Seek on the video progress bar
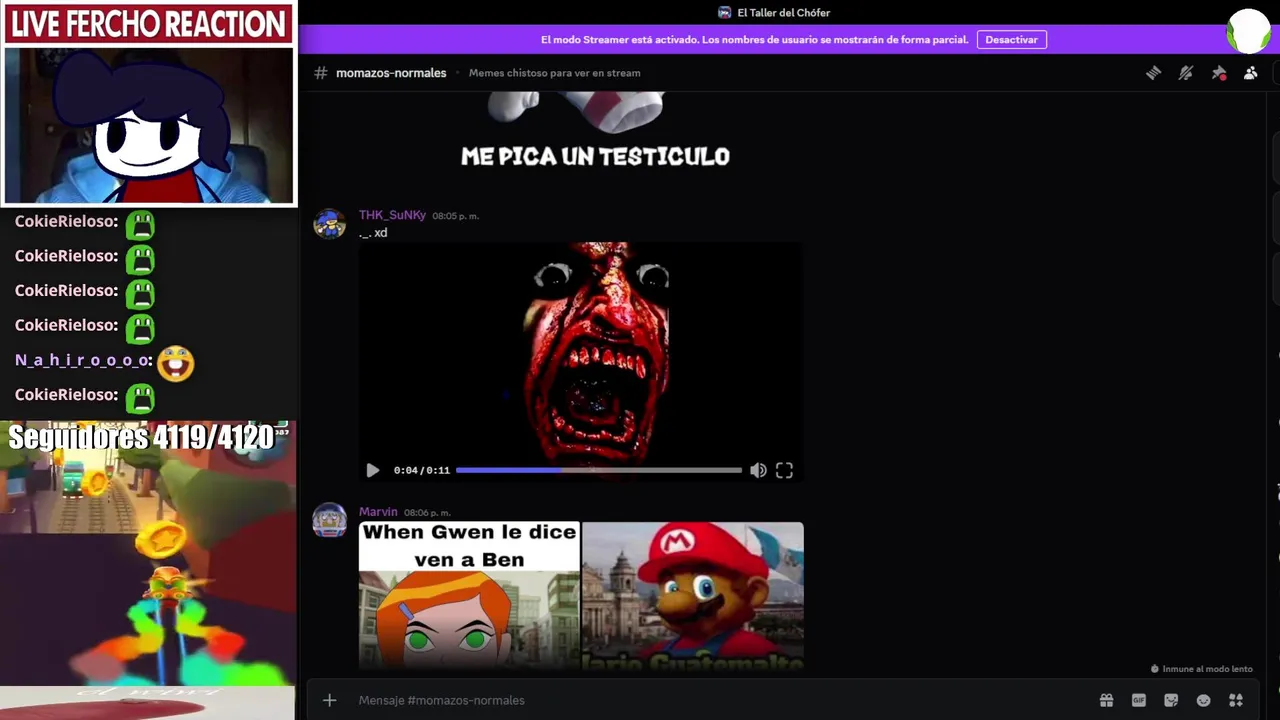1280x720 pixels. point(599,470)
